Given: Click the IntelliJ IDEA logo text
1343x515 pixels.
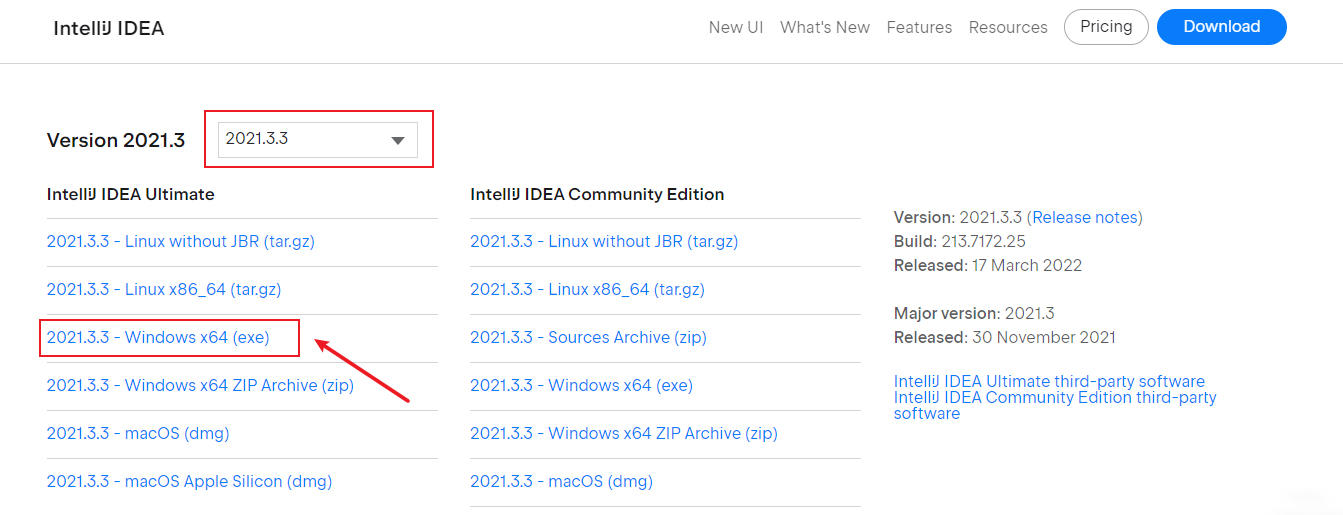Looking at the screenshot, I should pyautogui.click(x=108, y=28).
